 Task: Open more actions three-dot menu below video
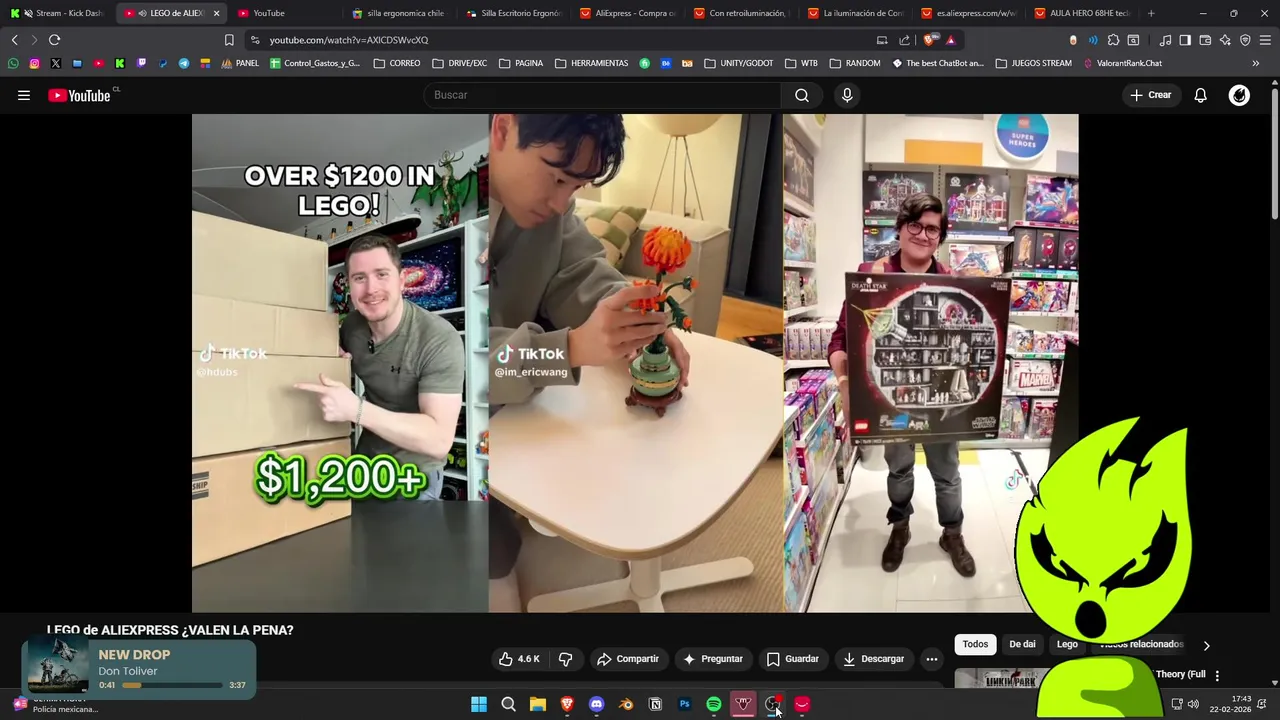coord(931,659)
